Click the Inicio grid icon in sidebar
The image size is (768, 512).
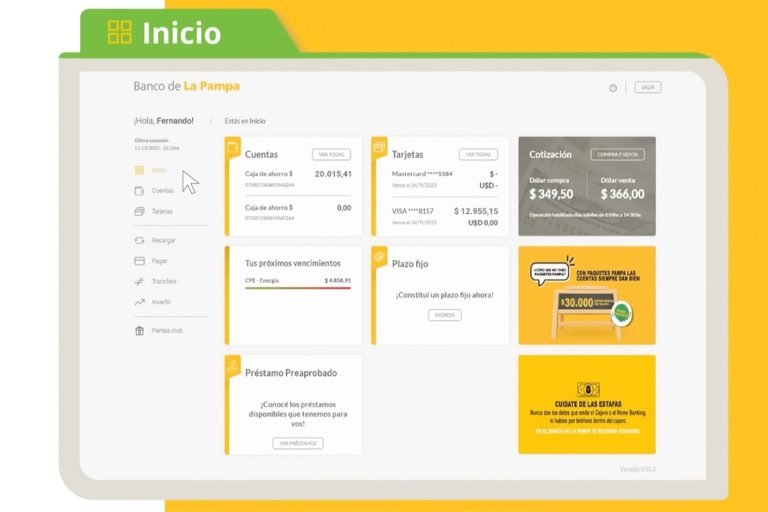140,170
